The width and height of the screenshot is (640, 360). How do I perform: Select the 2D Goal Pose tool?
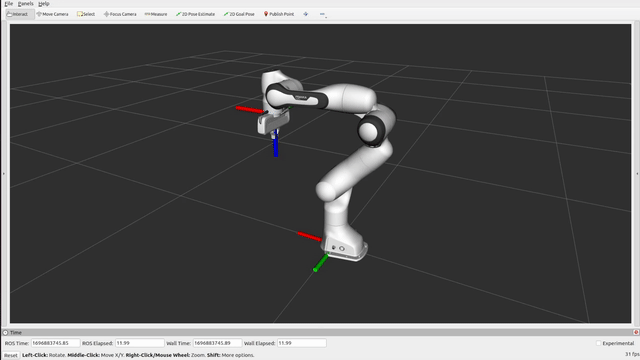pyautogui.click(x=239, y=14)
